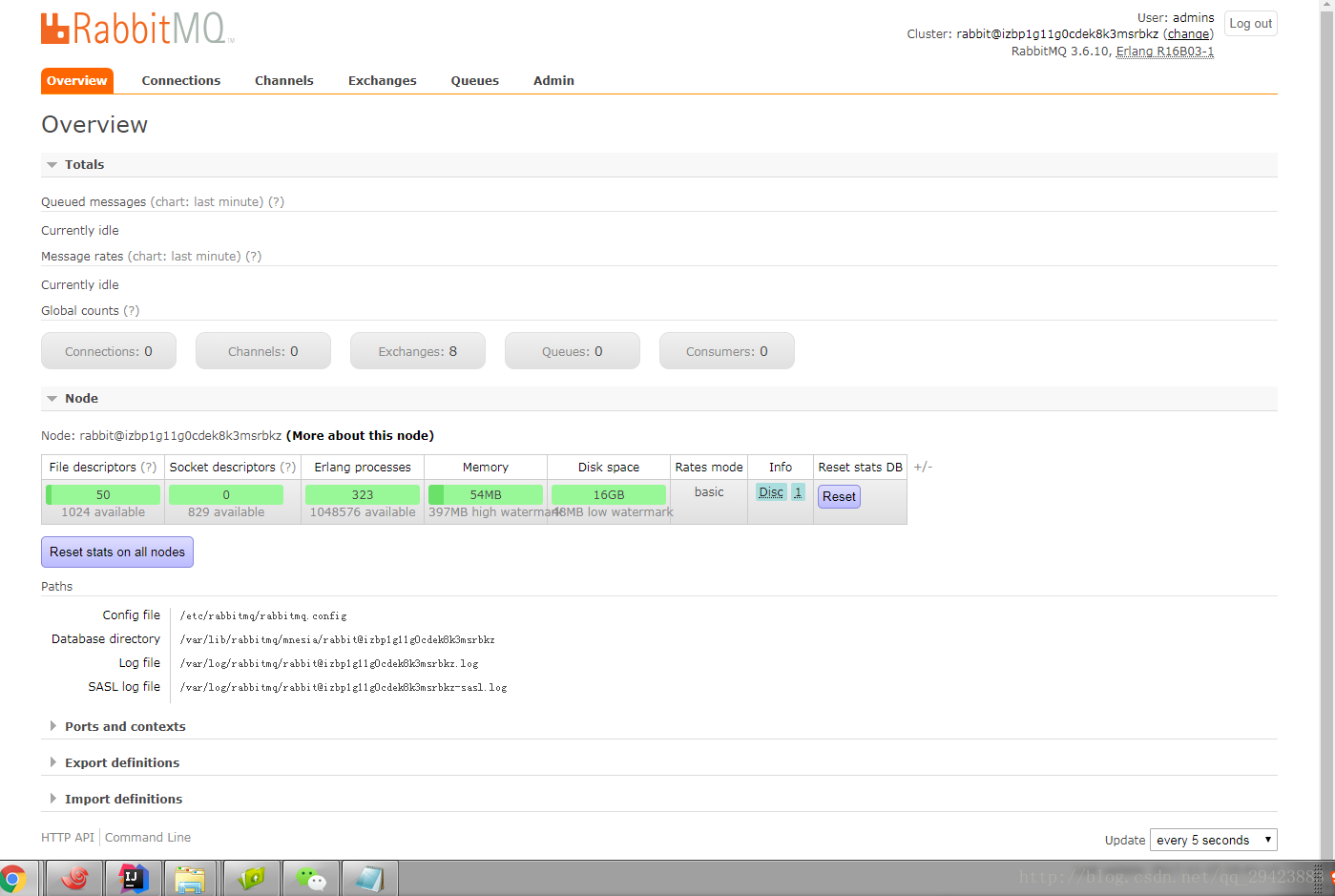Click the File descriptors help (?)
Image resolution: width=1335 pixels, height=896 pixels.
coord(149,468)
